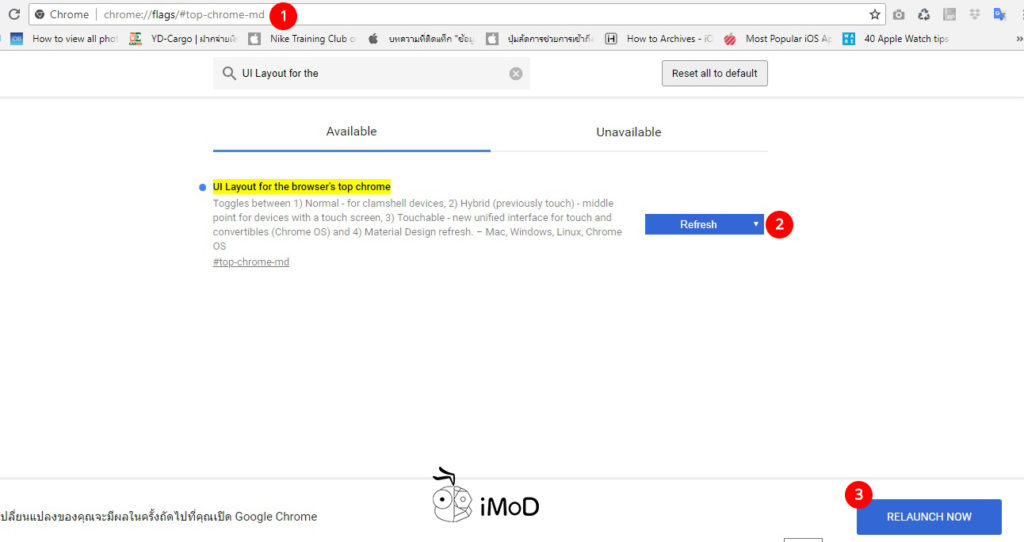Viewport: 1024px width, 542px height.
Task: Open the Apple-logo Thai article bookmark
Action: pos(421,39)
